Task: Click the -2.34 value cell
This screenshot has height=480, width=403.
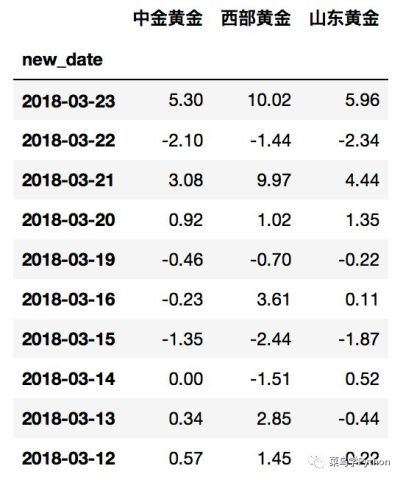Action: (359, 140)
